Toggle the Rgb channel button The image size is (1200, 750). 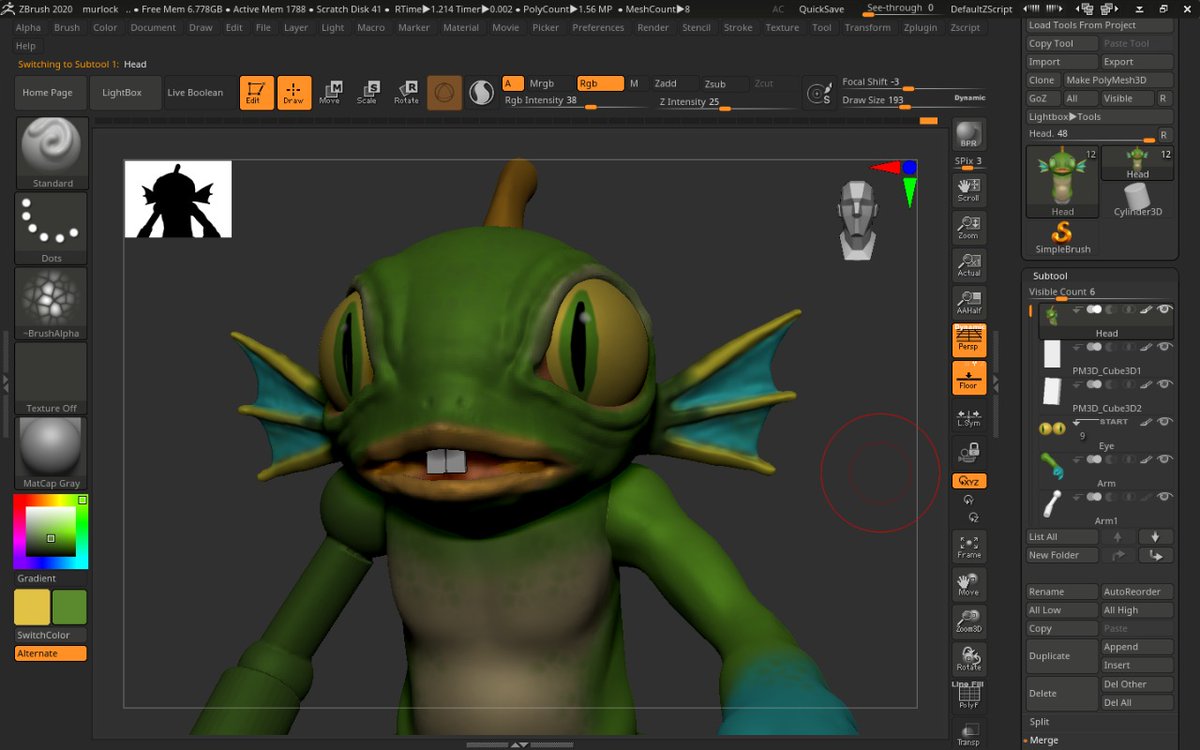(599, 84)
